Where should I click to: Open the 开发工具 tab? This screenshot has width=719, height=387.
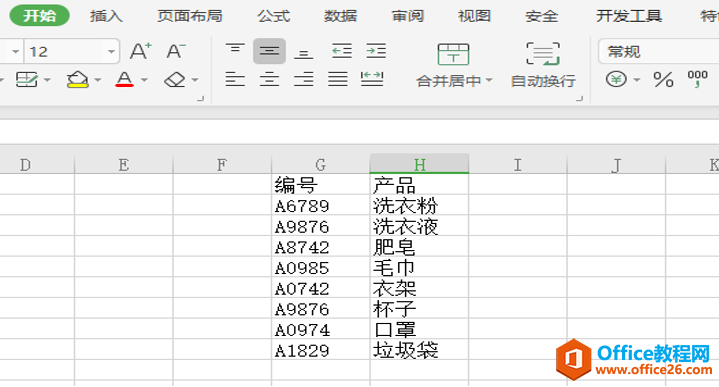[629, 16]
